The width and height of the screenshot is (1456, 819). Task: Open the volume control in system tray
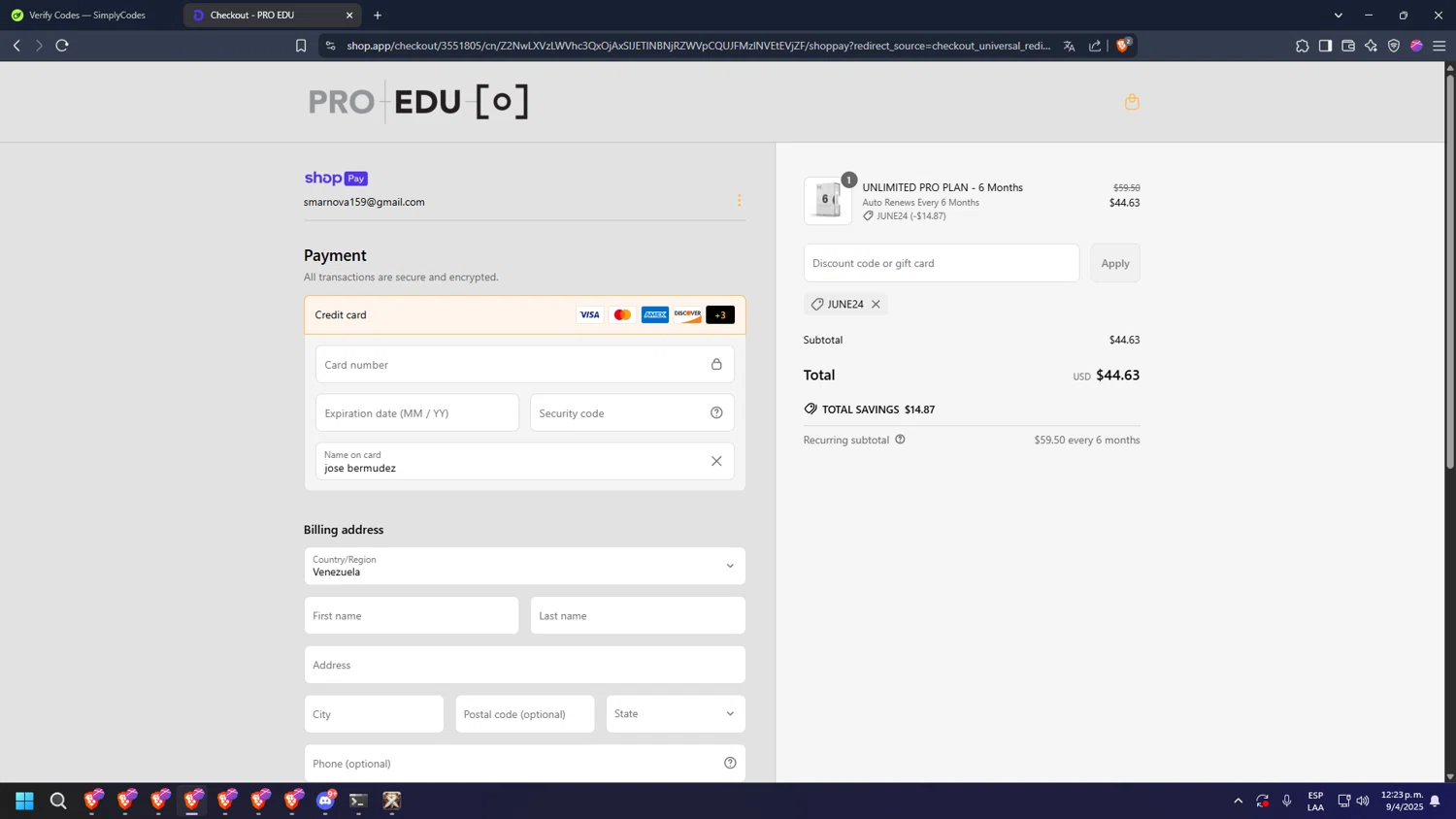[x=1363, y=801]
